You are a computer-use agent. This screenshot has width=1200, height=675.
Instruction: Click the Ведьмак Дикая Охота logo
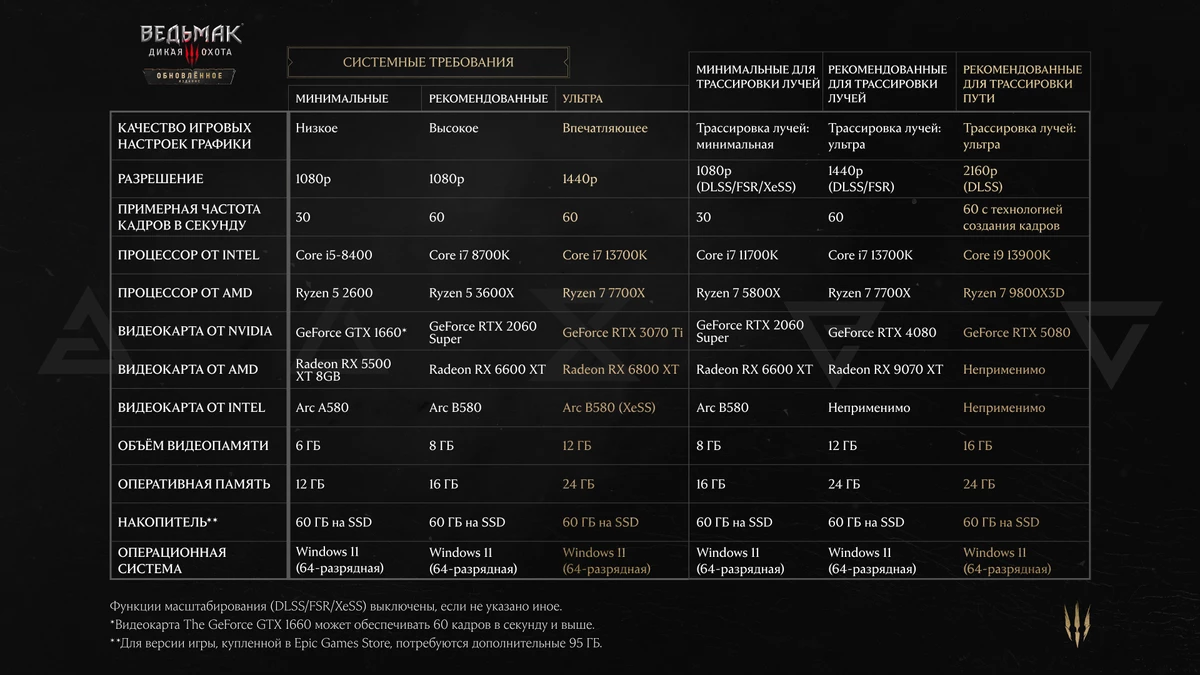[x=190, y=47]
